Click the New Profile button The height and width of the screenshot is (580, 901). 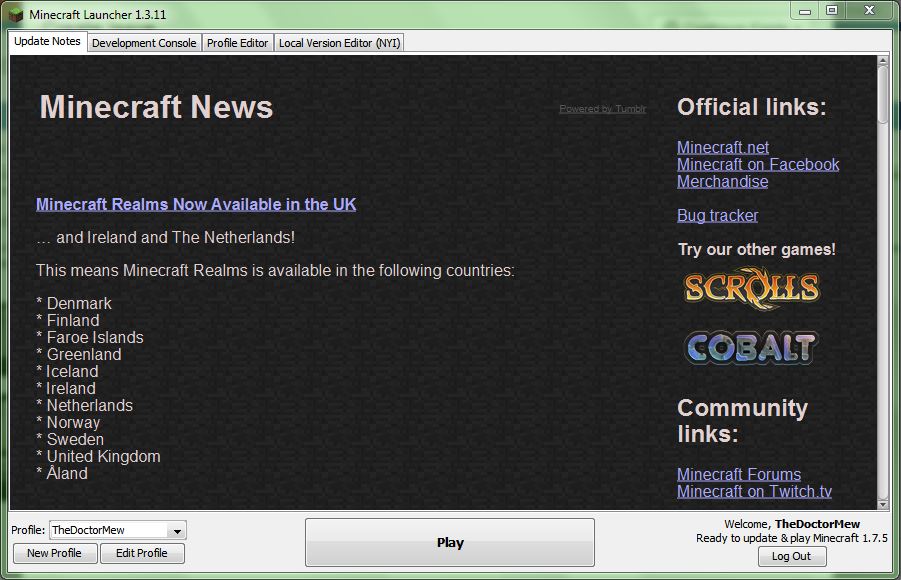pos(55,553)
